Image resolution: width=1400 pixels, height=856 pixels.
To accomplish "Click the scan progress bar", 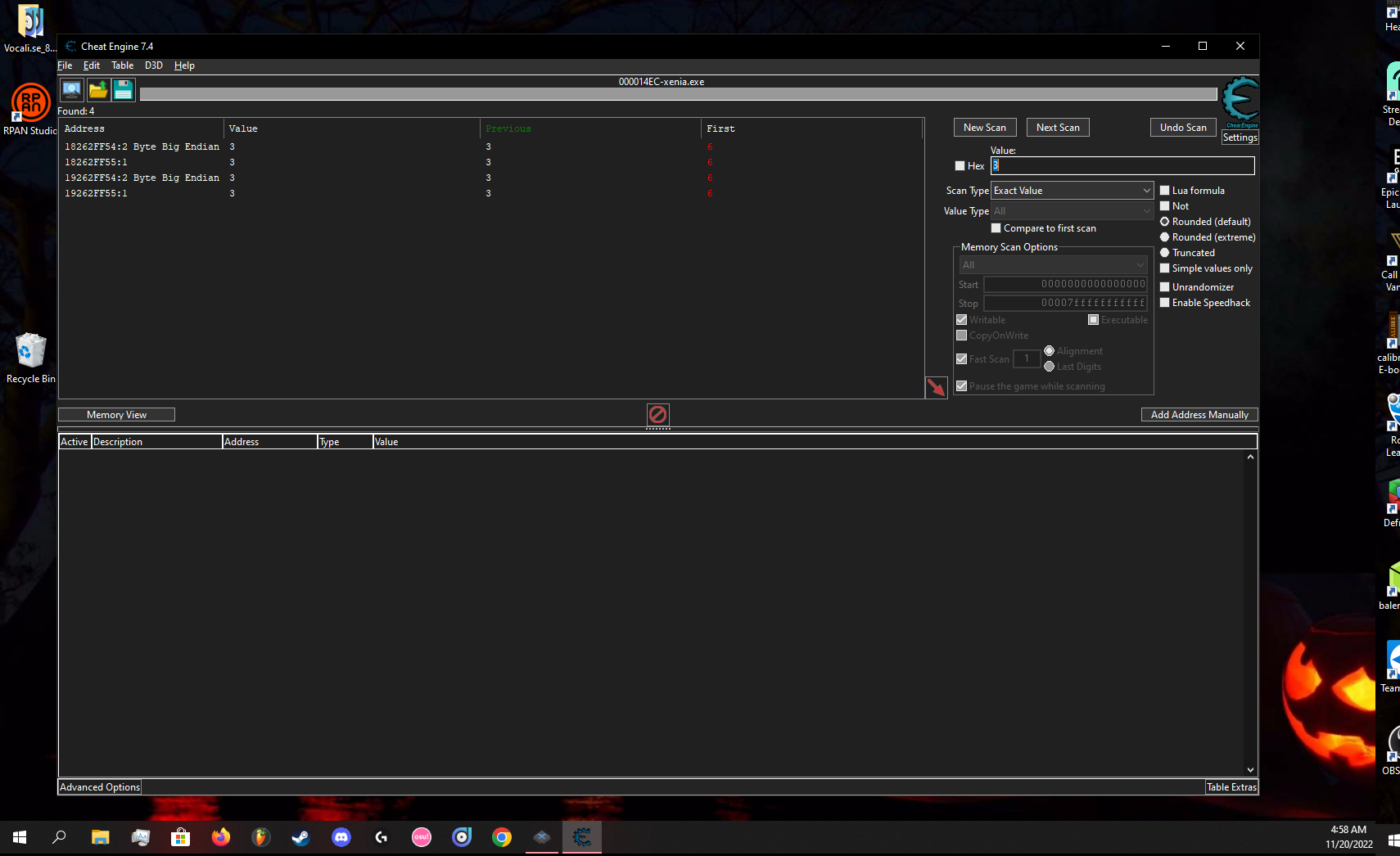I will 678,93.
